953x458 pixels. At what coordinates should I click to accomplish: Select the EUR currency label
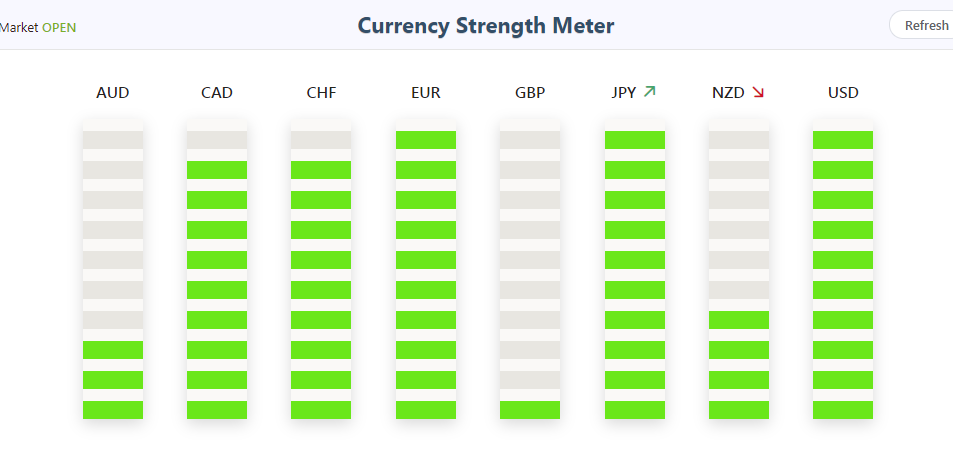pyautogui.click(x=426, y=93)
